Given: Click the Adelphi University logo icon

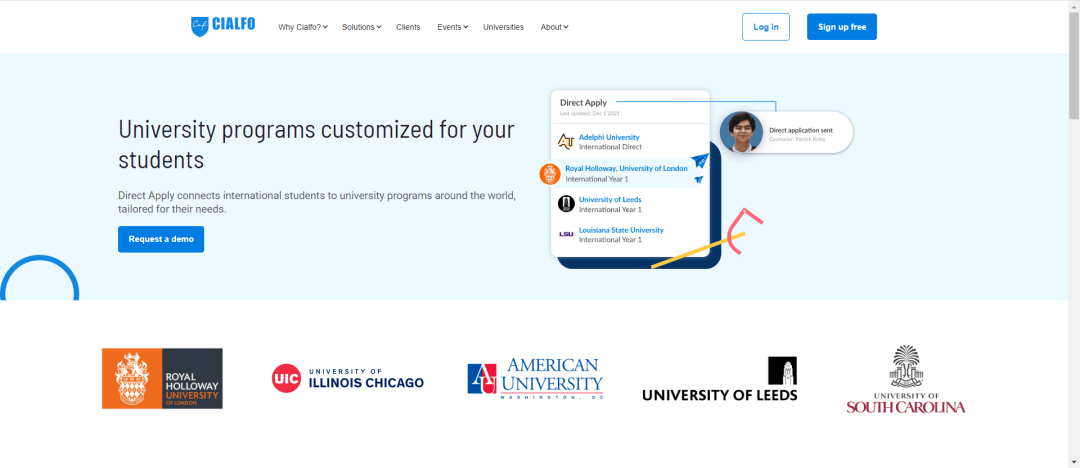Looking at the screenshot, I should coord(565,141).
